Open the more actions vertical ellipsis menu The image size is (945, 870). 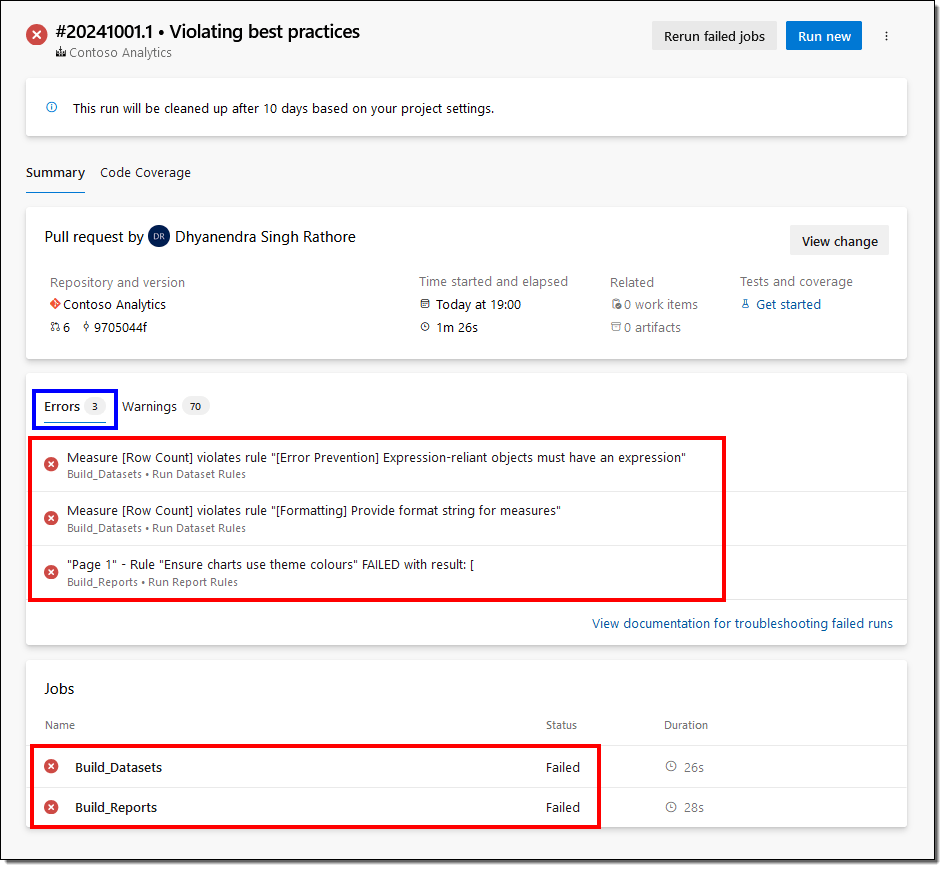[x=886, y=36]
